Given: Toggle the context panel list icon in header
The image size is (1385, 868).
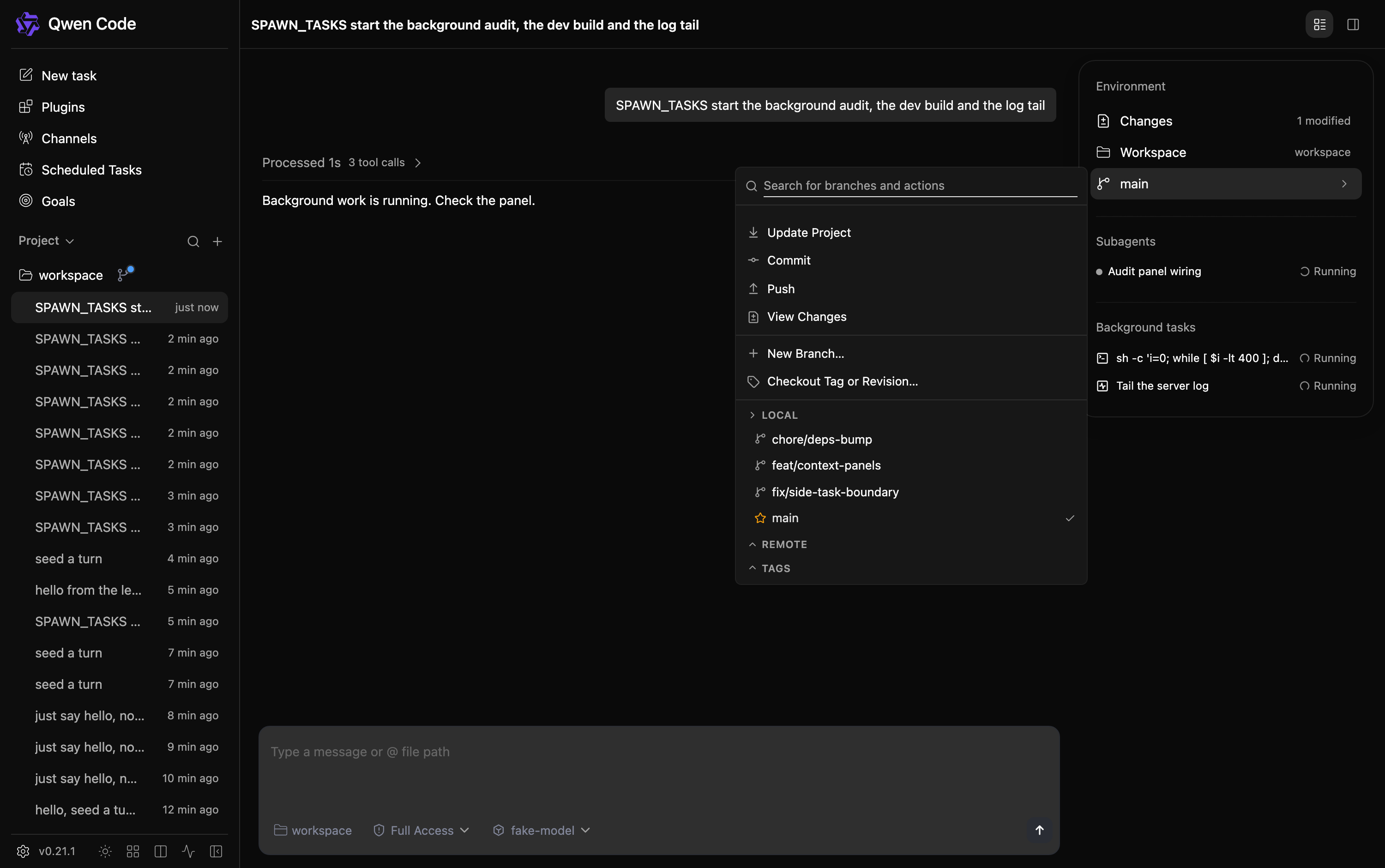Looking at the screenshot, I should pos(1319,24).
